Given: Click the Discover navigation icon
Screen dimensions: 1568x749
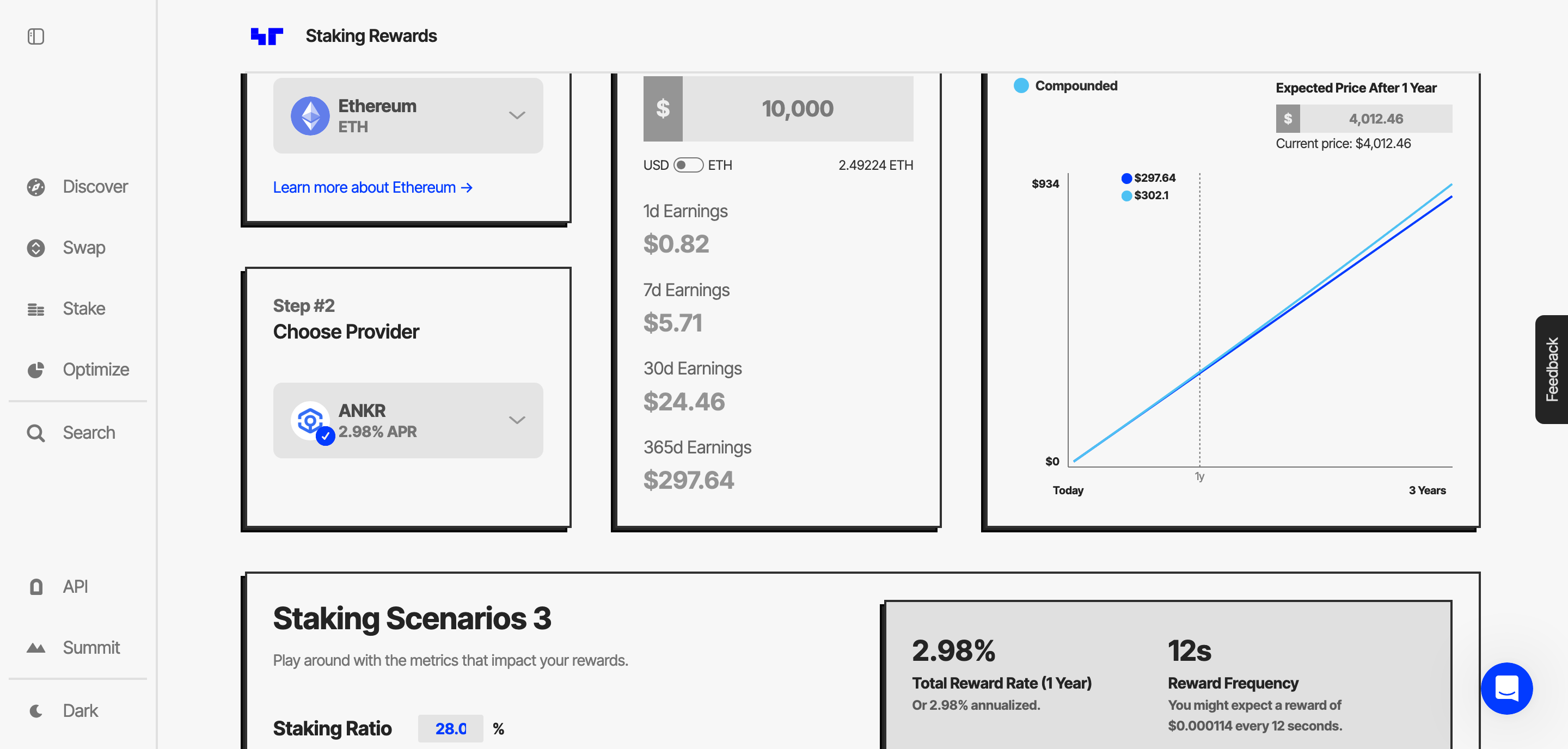Looking at the screenshot, I should tap(36, 186).
